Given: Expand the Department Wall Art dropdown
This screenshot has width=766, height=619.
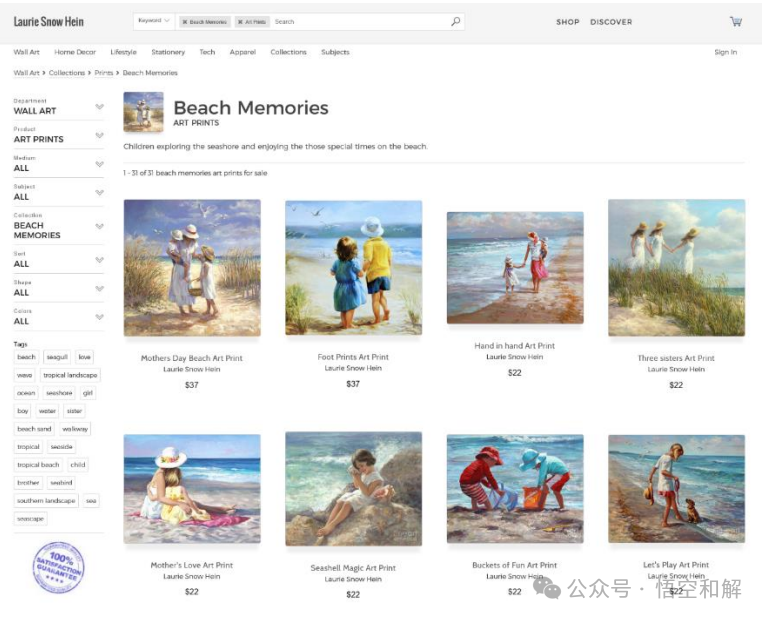Looking at the screenshot, I should click(x=59, y=106).
